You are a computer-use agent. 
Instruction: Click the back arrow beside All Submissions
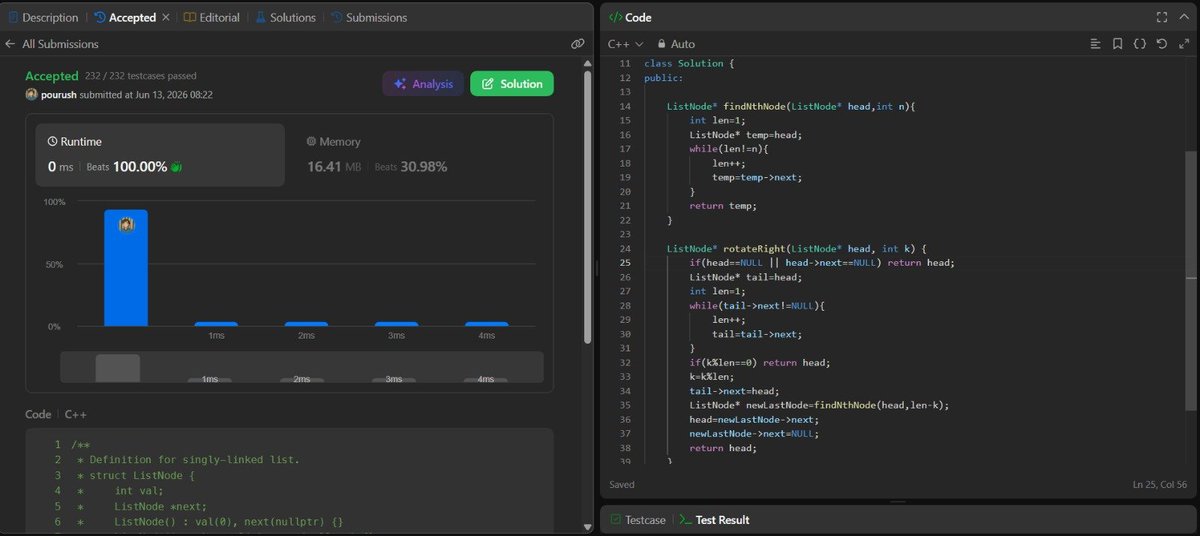pyautogui.click(x=11, y=44)
